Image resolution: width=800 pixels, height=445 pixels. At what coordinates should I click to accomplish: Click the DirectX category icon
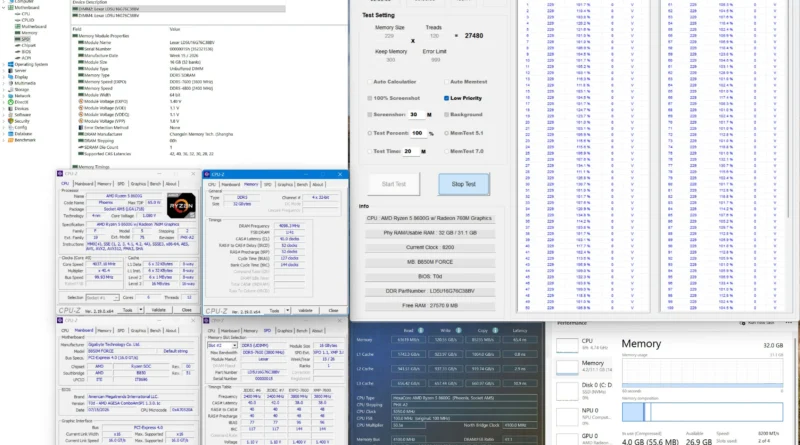point(10,102)
